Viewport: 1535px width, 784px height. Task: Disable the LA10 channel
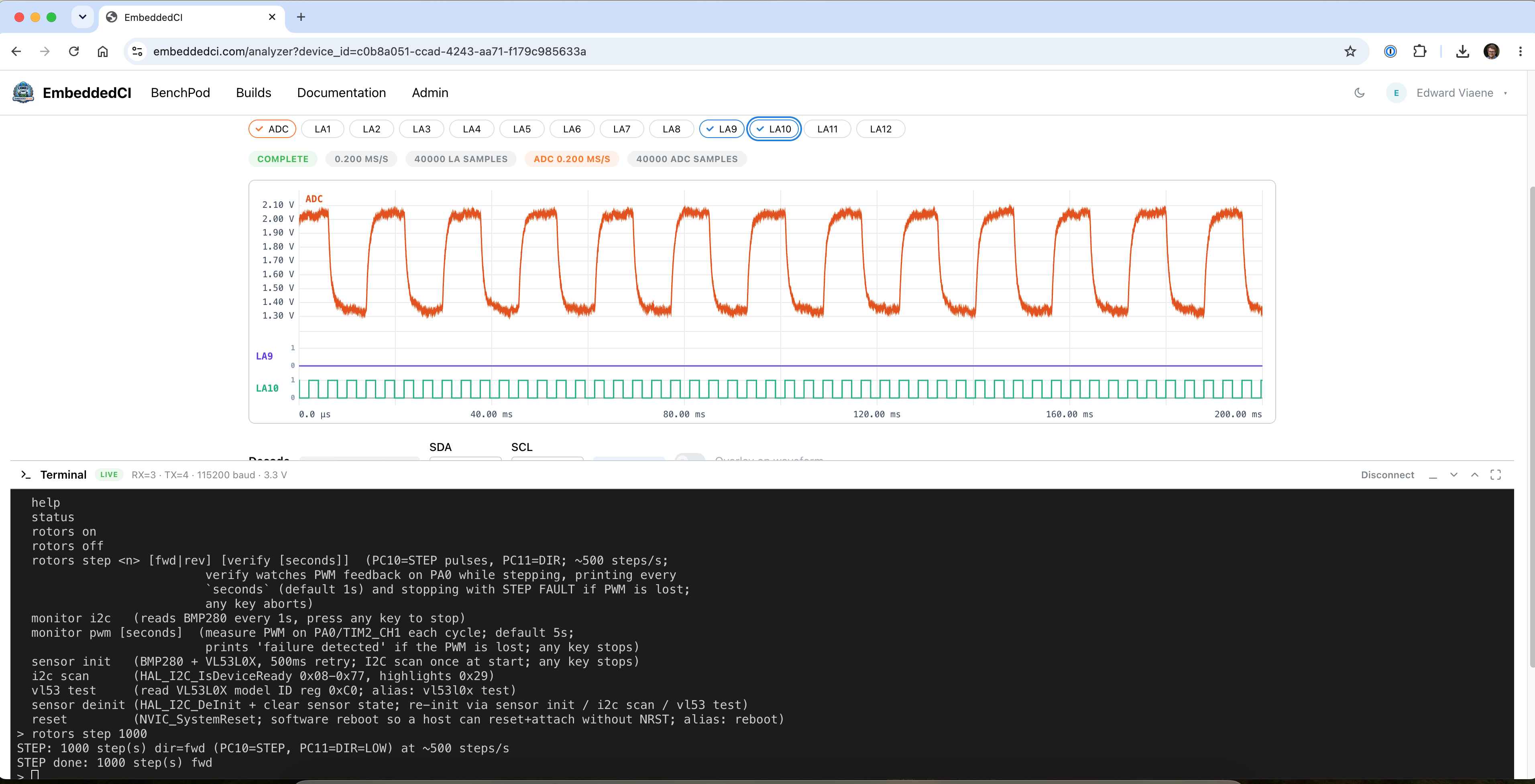pos(774,129)
